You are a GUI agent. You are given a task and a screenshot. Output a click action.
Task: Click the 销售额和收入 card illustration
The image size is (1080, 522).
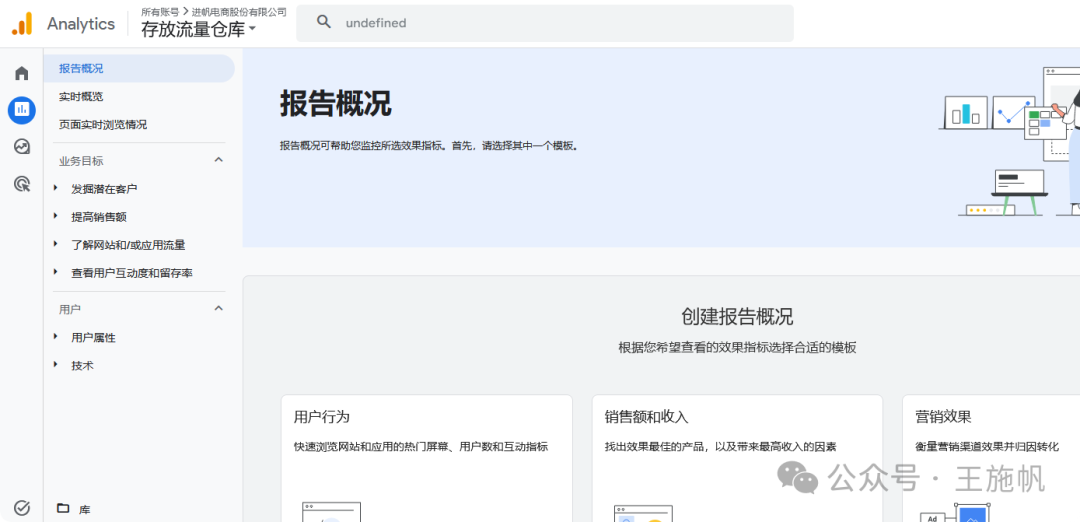pyautogui.click(x=643, y=513)
